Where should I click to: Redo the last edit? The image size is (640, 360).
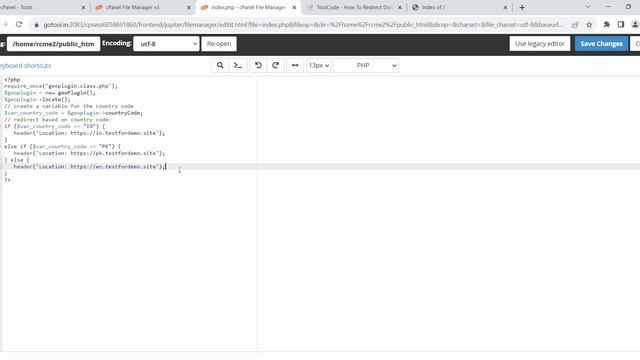pos(276,65)
